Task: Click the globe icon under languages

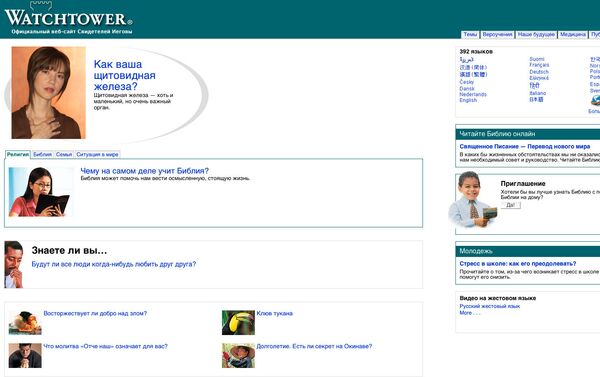Action: [596, 101]
